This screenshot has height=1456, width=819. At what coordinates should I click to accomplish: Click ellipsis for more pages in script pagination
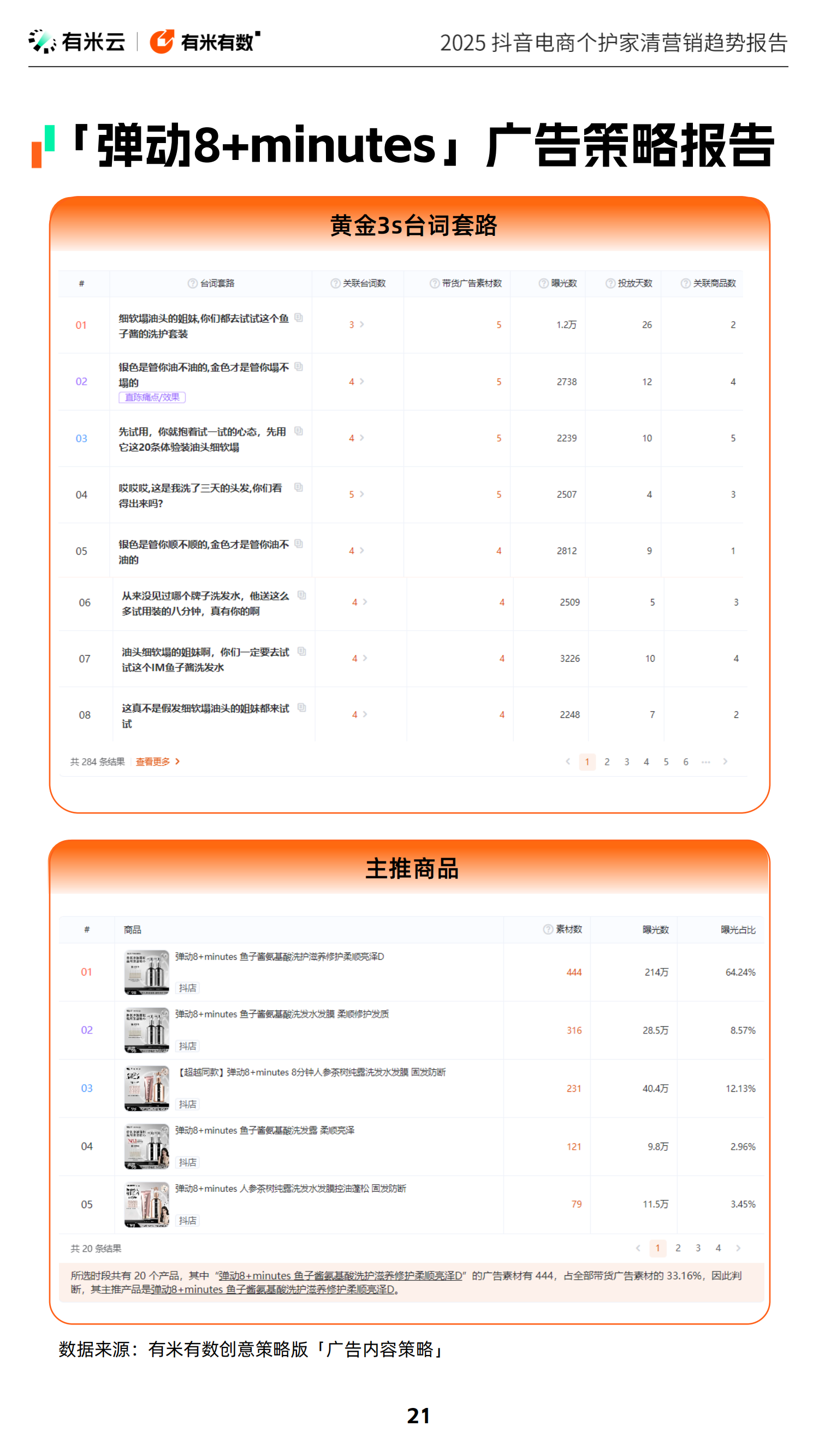click(x=705, y=762)
